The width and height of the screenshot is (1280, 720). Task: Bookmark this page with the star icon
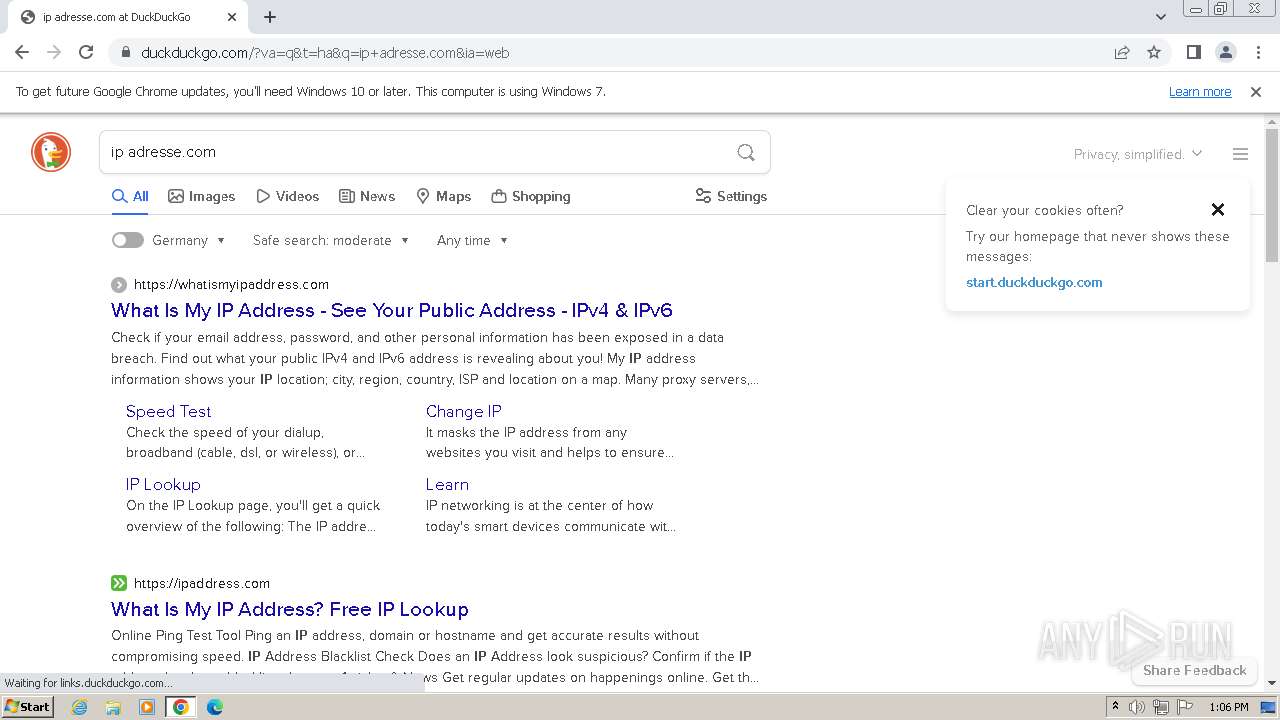coord(1154,53)
